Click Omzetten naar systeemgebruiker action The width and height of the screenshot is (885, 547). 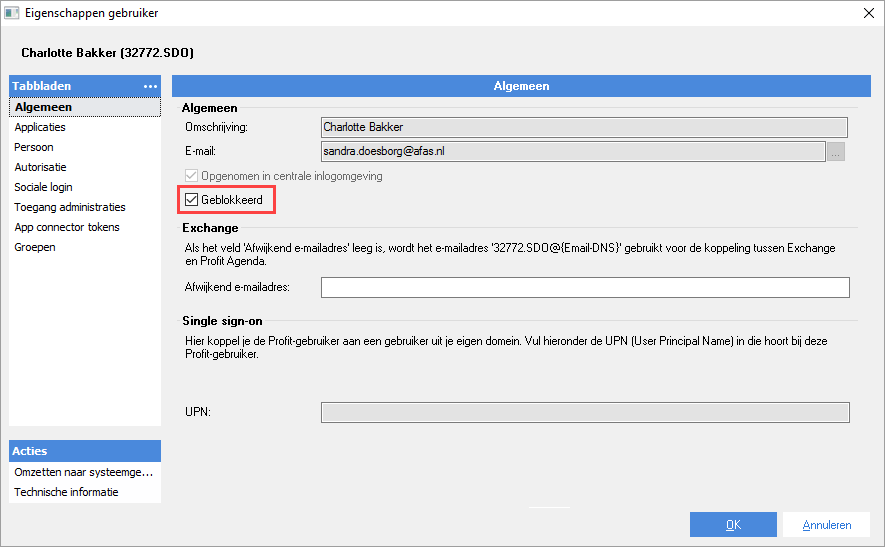coord(83,472)
